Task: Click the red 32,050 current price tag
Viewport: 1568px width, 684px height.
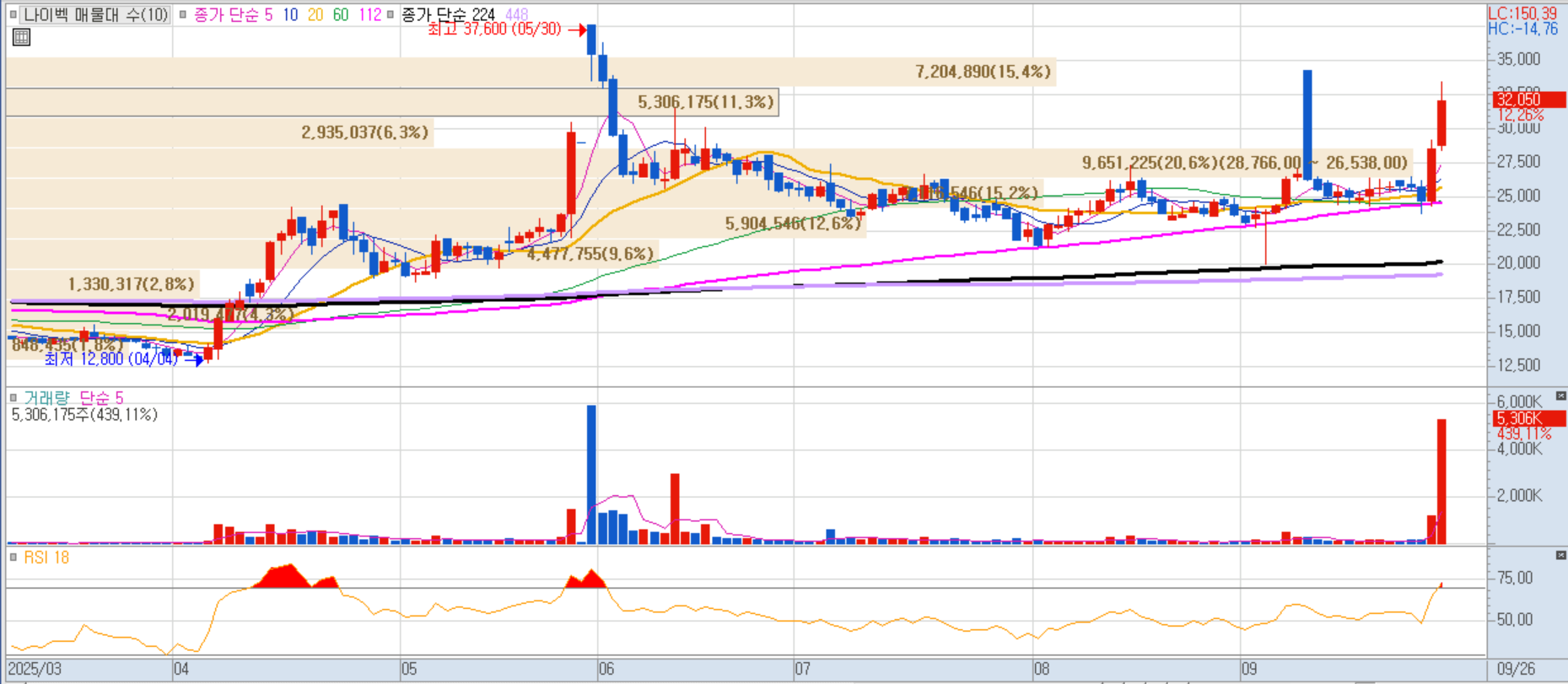Action: click(x=1528, y=100)
